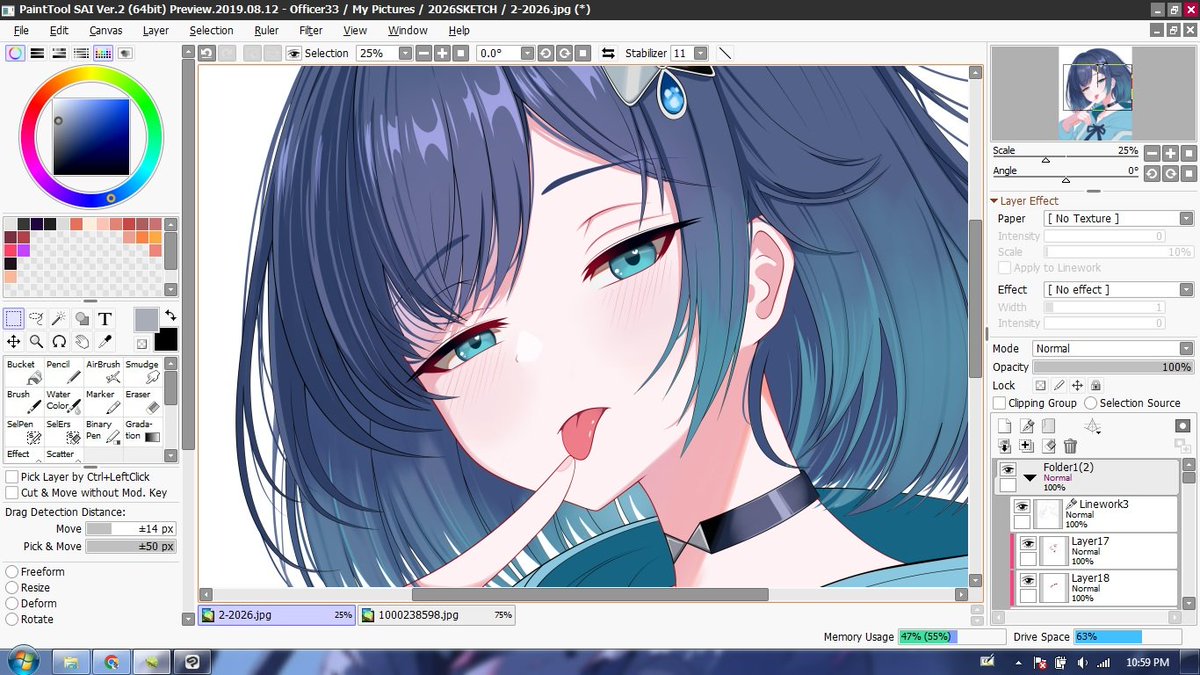
Task: Hide the Linework3 layer
Action: point(1022,506)
